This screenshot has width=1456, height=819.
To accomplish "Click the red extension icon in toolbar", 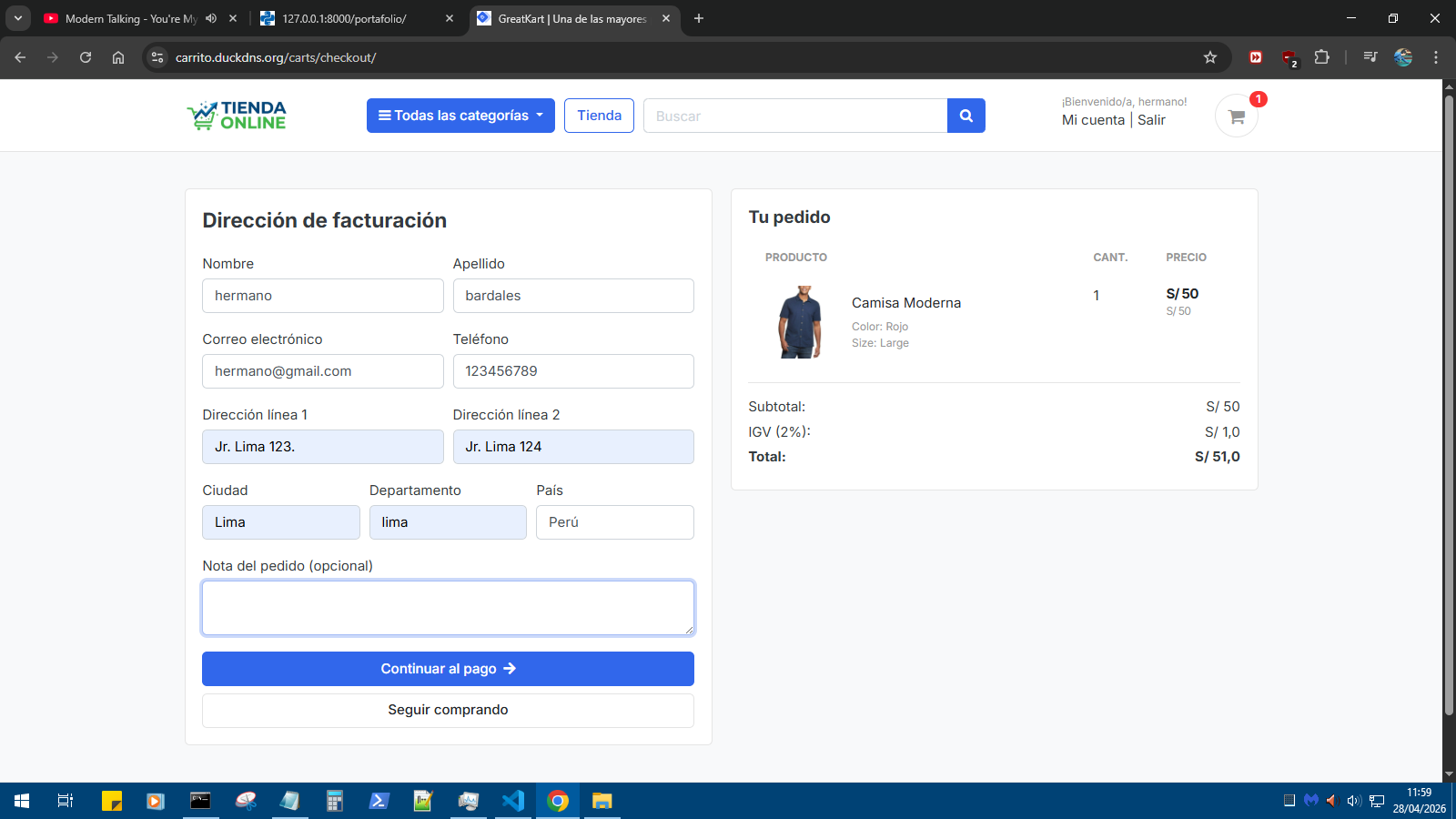I will pos(1256,57).
